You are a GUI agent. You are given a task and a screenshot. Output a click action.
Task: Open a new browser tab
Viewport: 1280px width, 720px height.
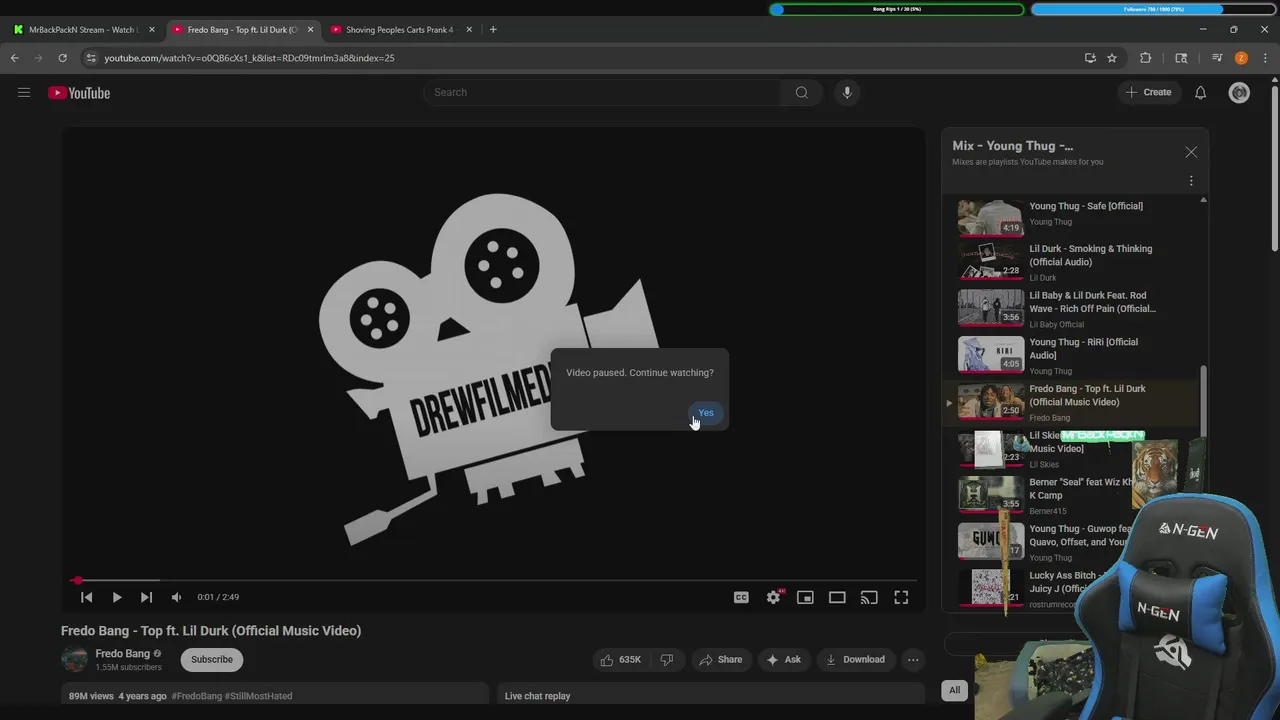493,30
